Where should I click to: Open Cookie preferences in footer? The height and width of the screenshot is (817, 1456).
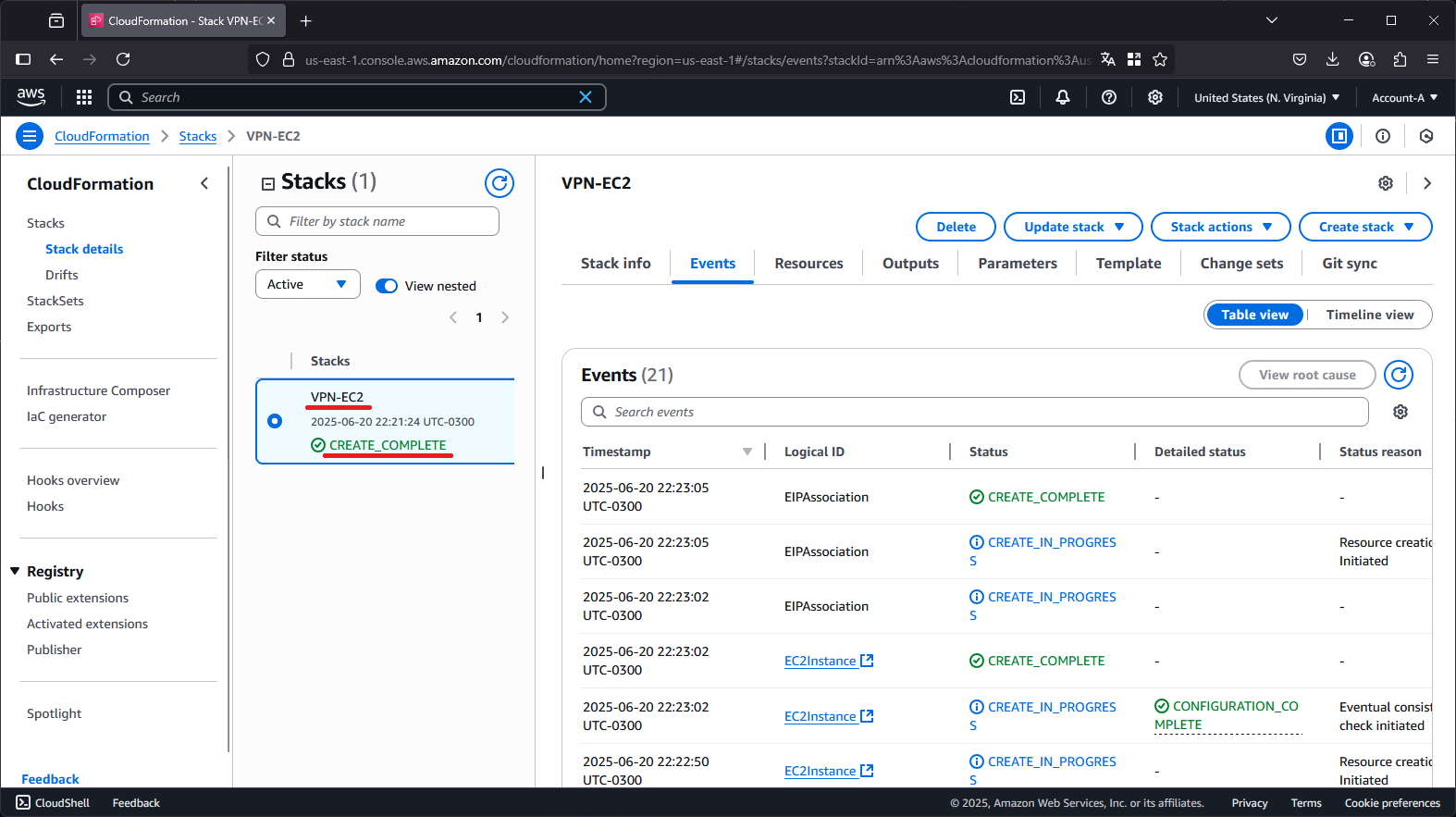(1392, 803)
